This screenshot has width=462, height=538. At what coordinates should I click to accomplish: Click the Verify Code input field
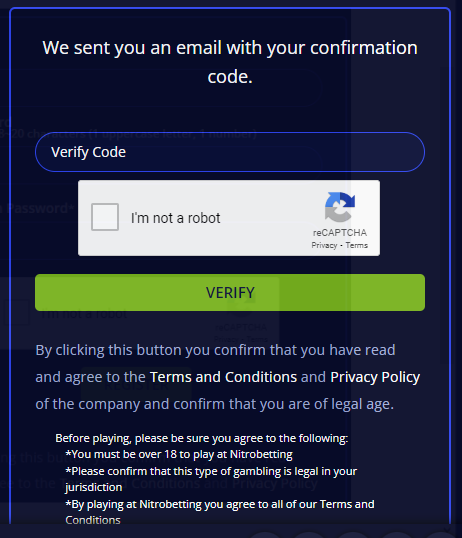230,152
